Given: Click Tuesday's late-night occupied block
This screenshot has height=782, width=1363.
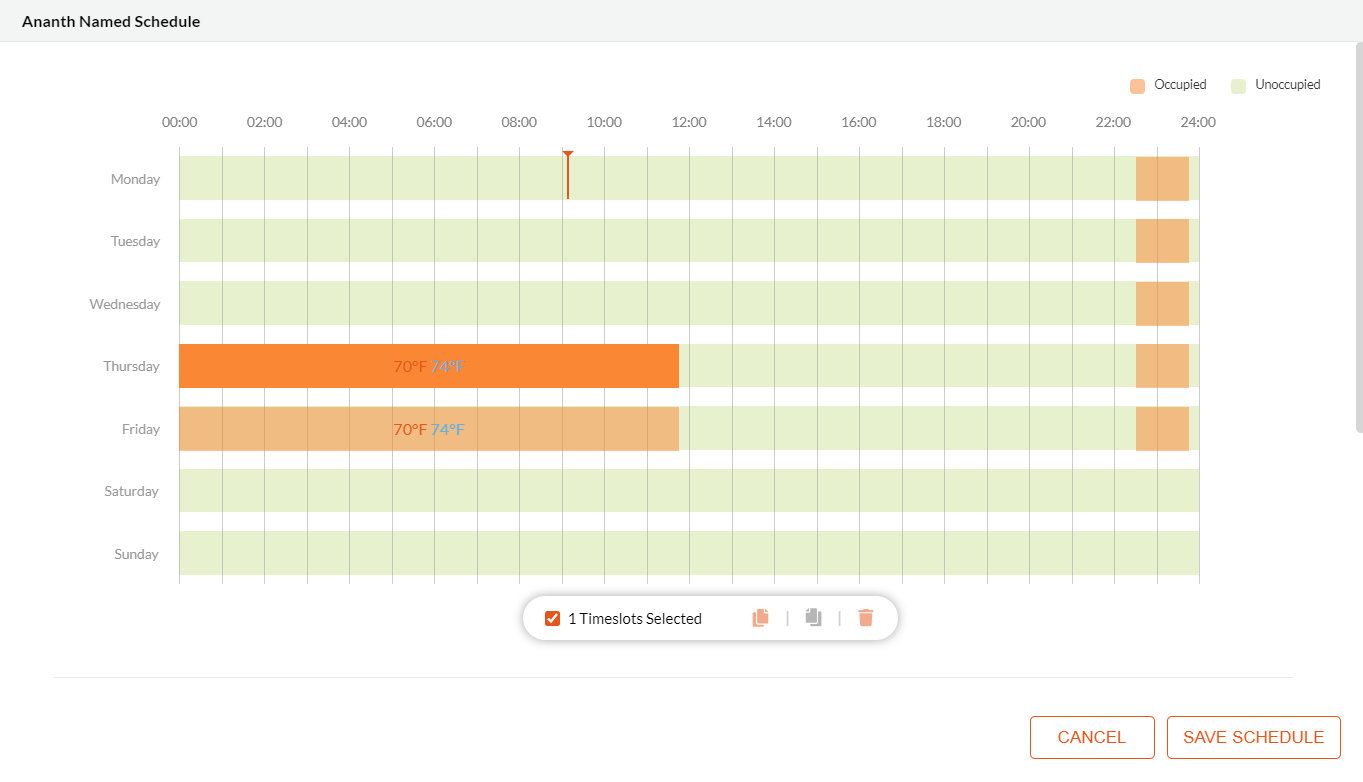Looking at the screenshot, I should (x=1162, y=241).
